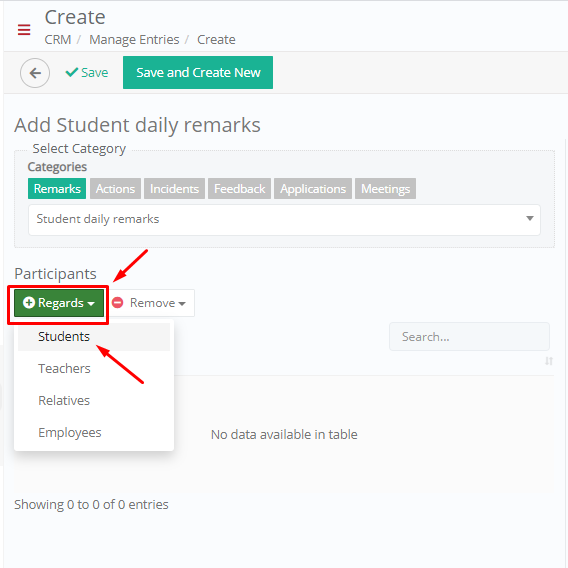This screenshot has height=568, width=568.
Task: Click Save and Create New button
Action: tap(198, 72)
